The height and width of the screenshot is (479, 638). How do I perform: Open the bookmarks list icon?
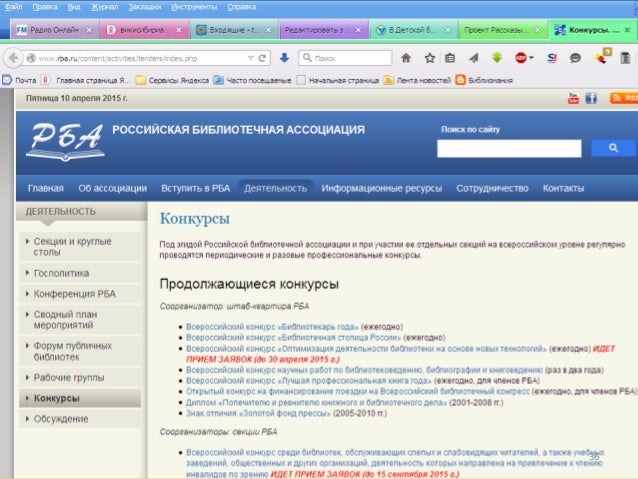(450, 58)
